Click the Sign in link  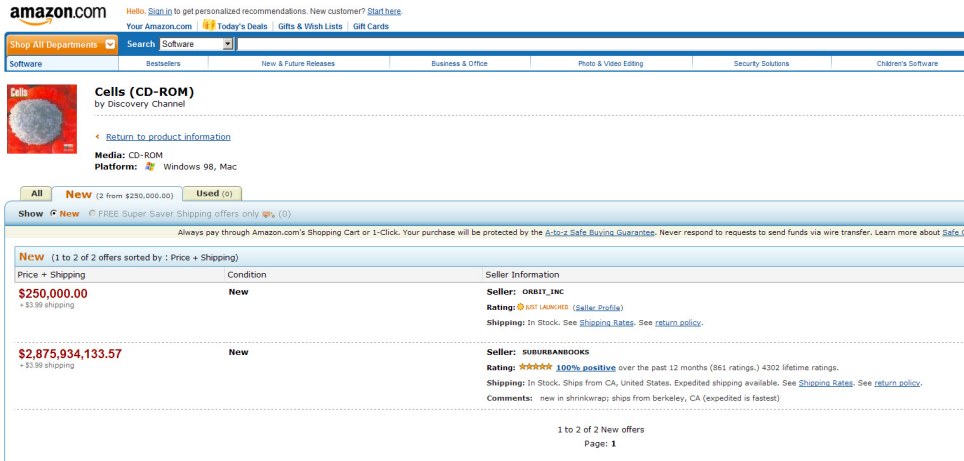[x=160, y=11]
